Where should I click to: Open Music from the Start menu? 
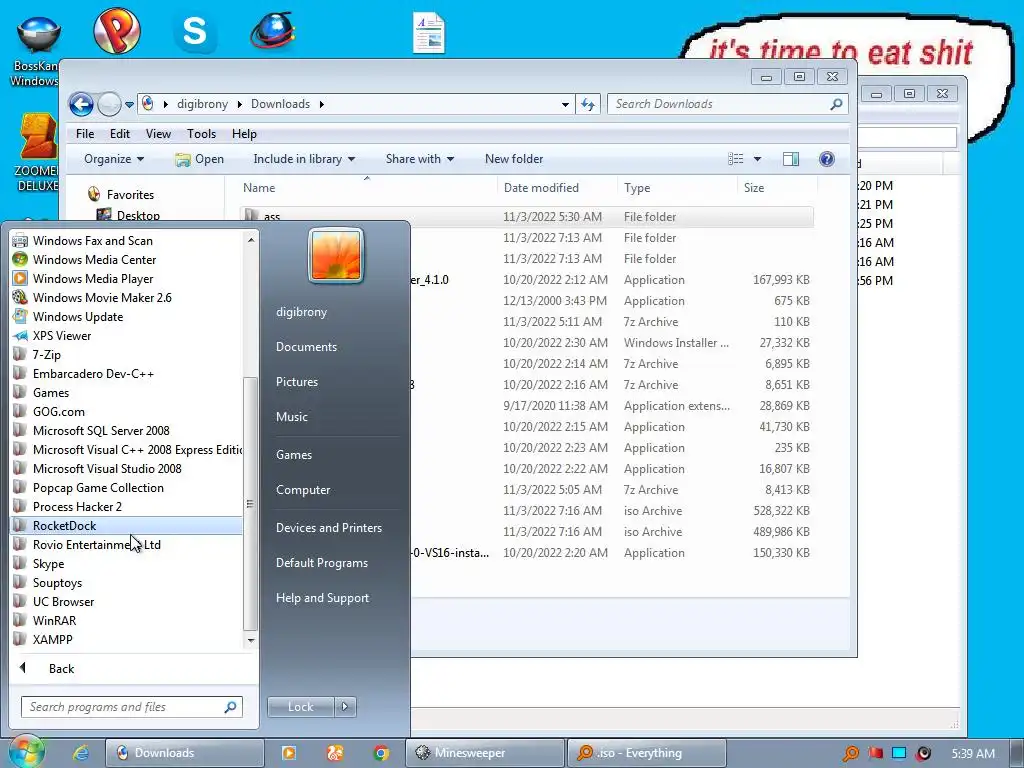pyautogui.click(x=291, y=417)
